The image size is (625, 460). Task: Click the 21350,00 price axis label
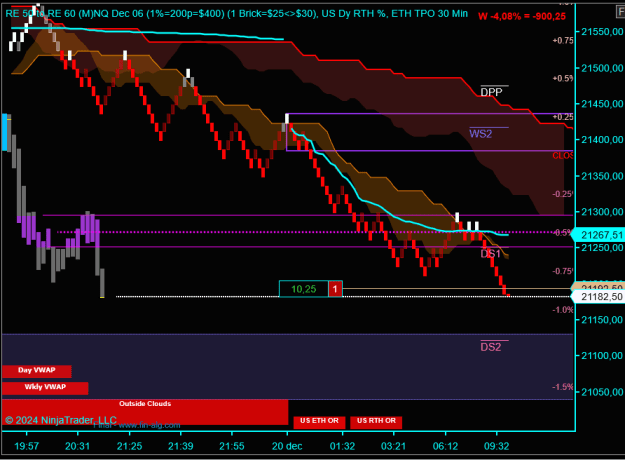602,176
